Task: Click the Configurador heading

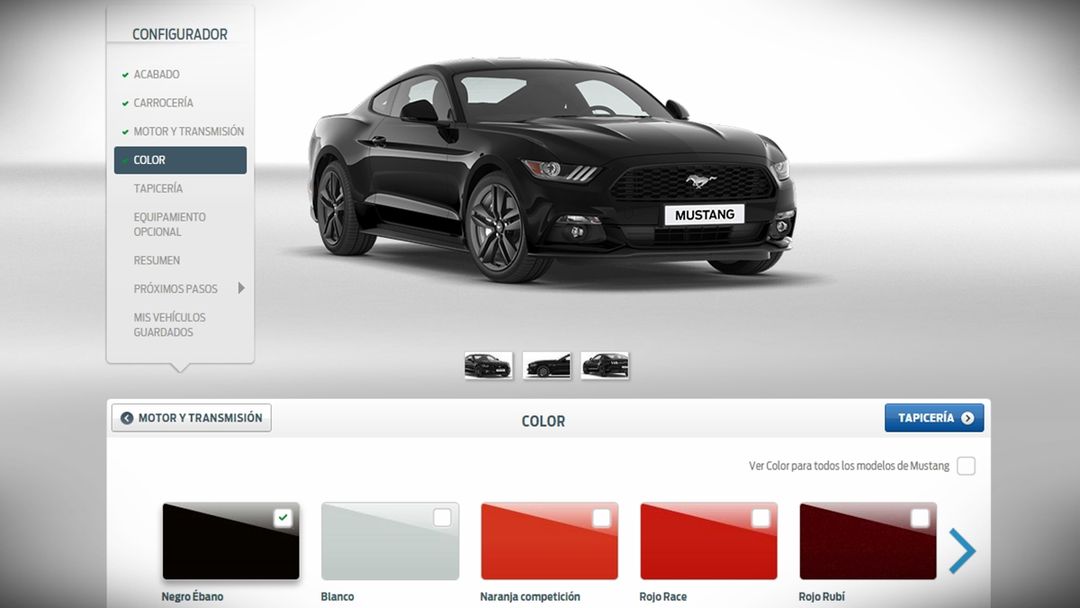Action: pyautogui.click(x=180, y=34)
